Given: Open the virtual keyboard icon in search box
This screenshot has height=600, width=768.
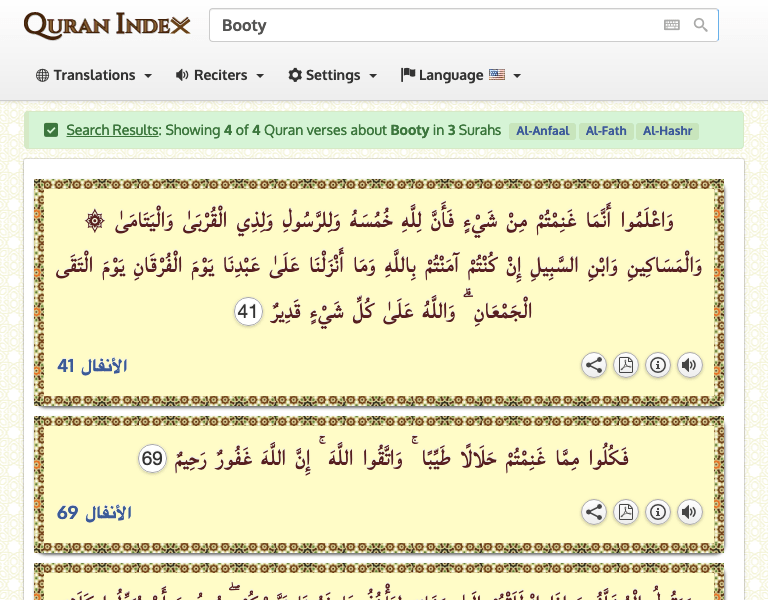Looking at the screenshot, I should (x=672, y=25).
